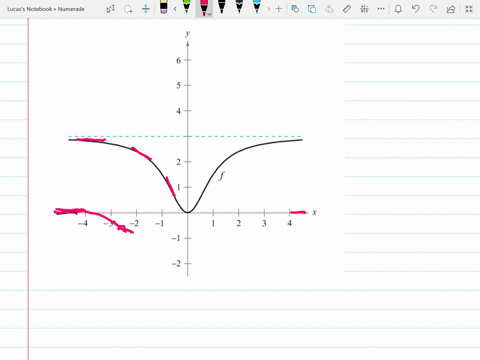Open the notifications bell
480x360 pixels.
click(x=398, y=9)
